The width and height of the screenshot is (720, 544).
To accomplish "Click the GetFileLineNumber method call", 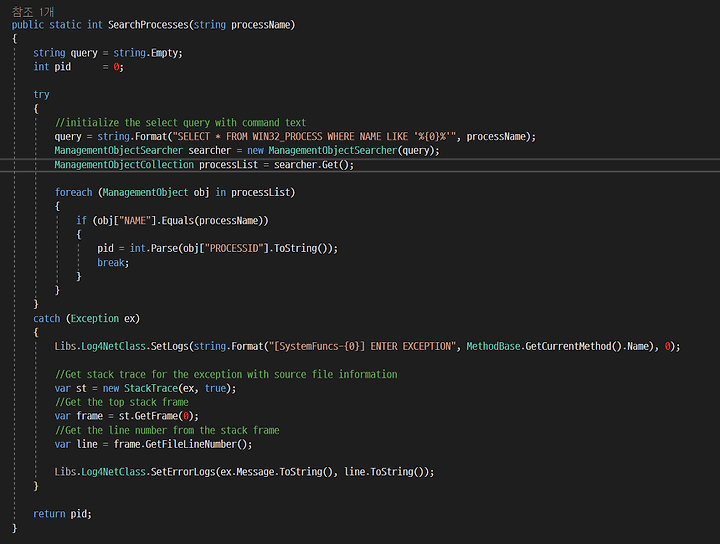I will click(x=191, y=444).
